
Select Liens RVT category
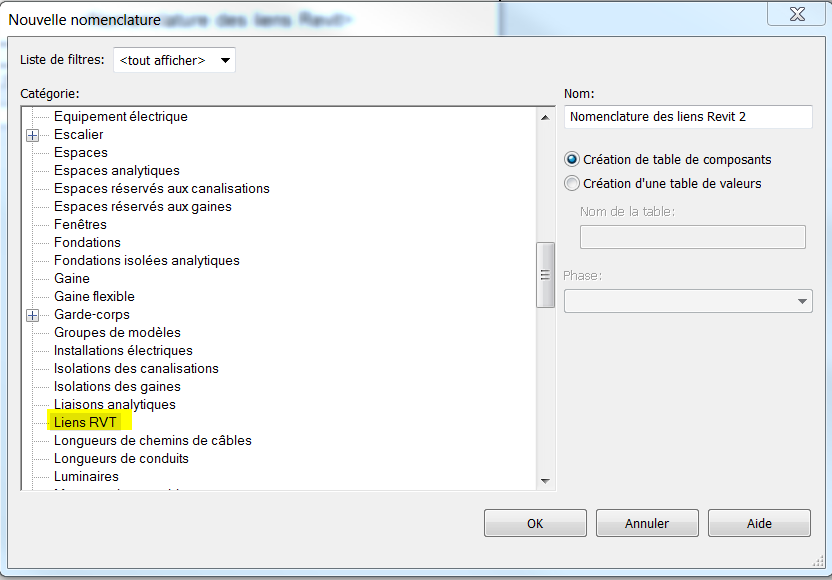tap(86, 423)
